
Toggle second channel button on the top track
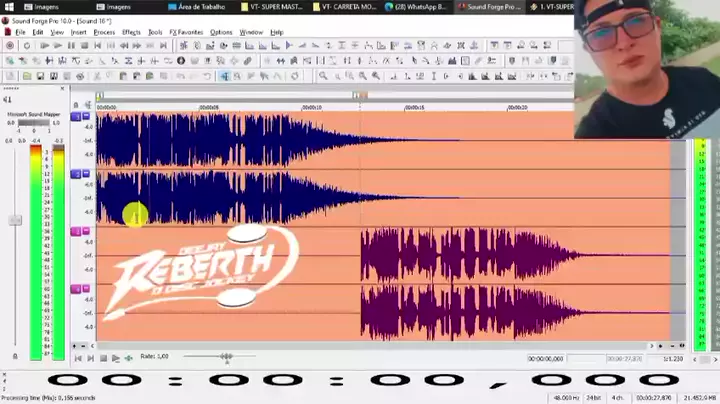[x=86, y=116]
